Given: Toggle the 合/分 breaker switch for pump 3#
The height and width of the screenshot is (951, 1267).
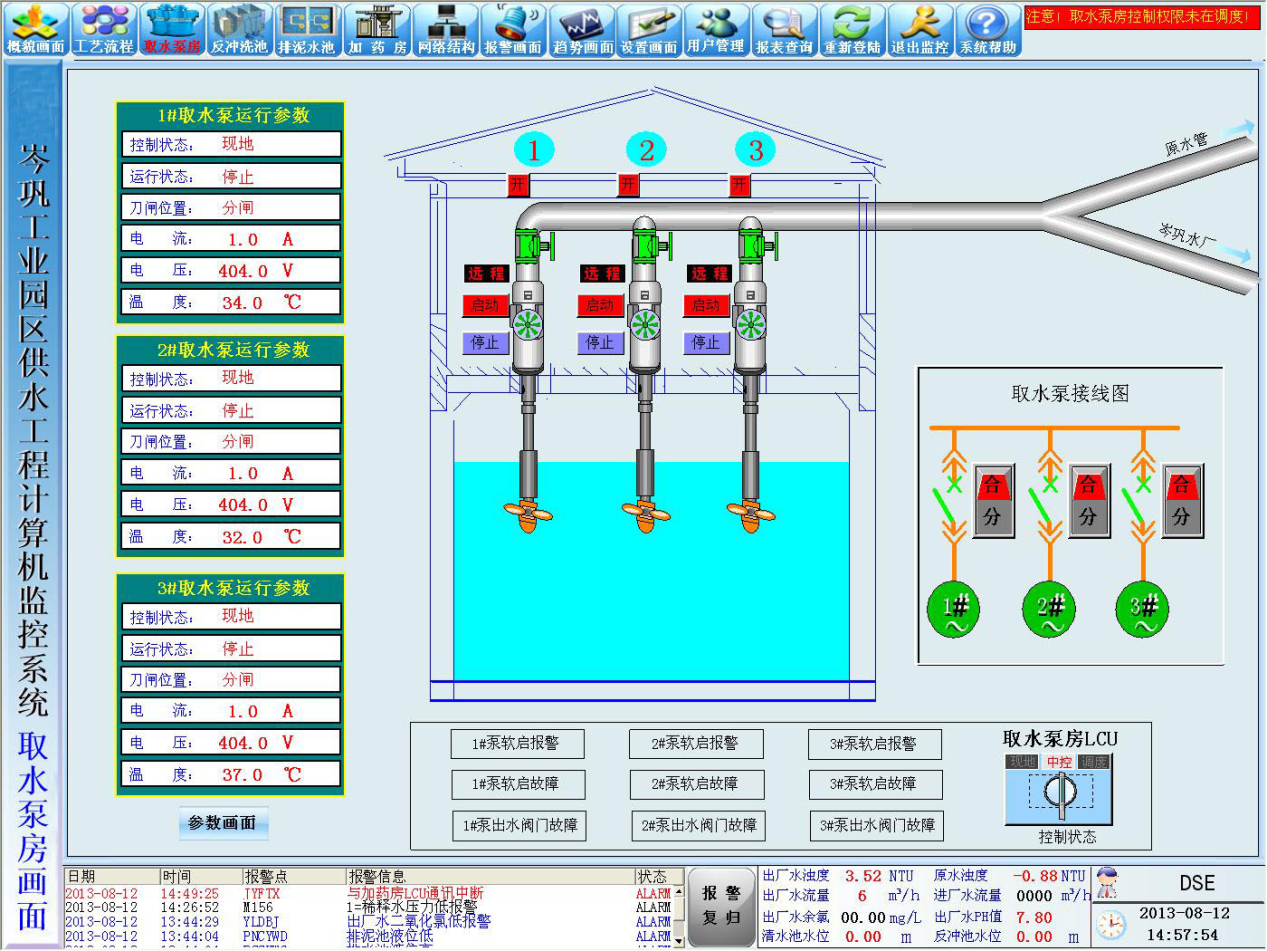Looking at the screenshot, I should [1182, 500].
